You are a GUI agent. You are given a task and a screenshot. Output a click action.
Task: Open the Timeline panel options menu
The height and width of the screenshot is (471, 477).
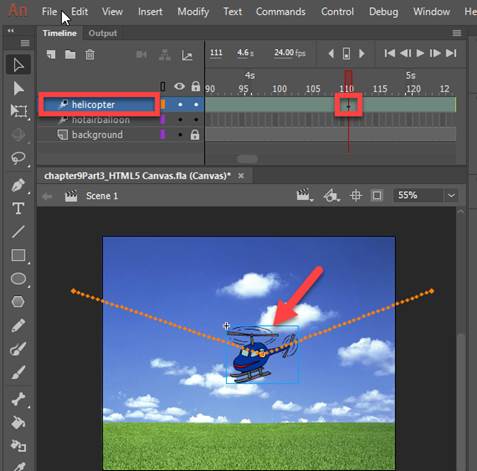(457, 33)
